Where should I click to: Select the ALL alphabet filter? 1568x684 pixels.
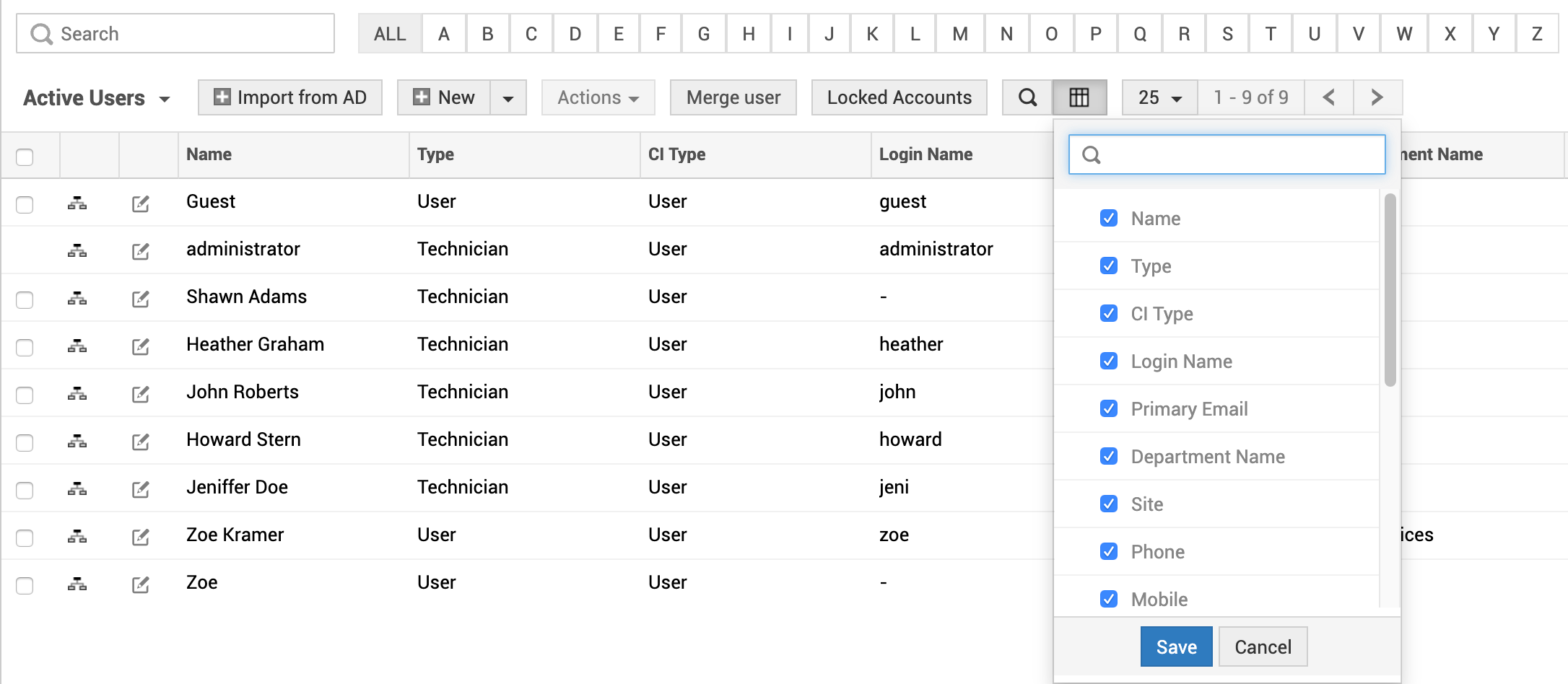point(390,34)
